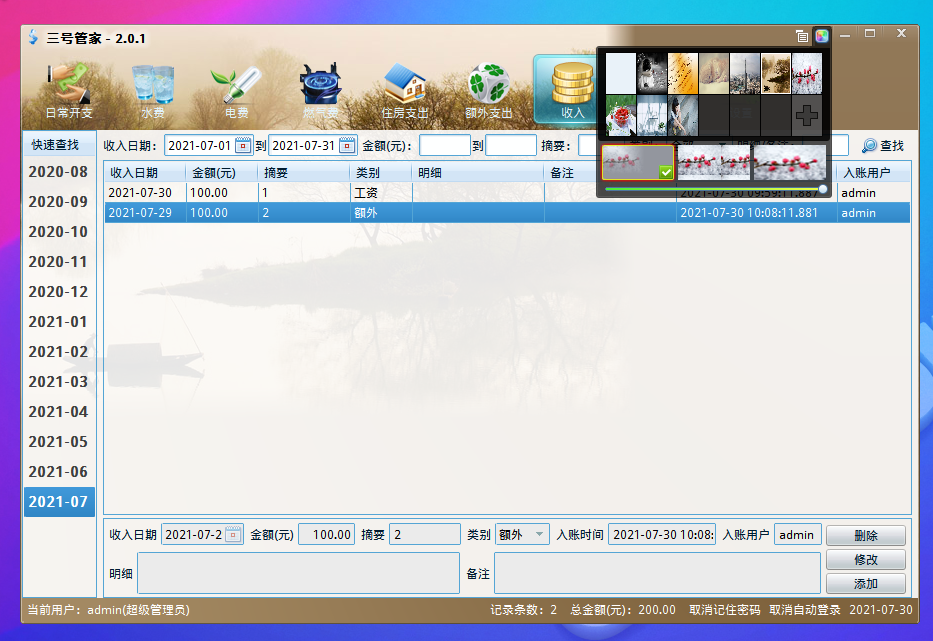Viewport: 933px width, 641px height.
Task: Focus the 备注 remarks text area
Action: 657,573
